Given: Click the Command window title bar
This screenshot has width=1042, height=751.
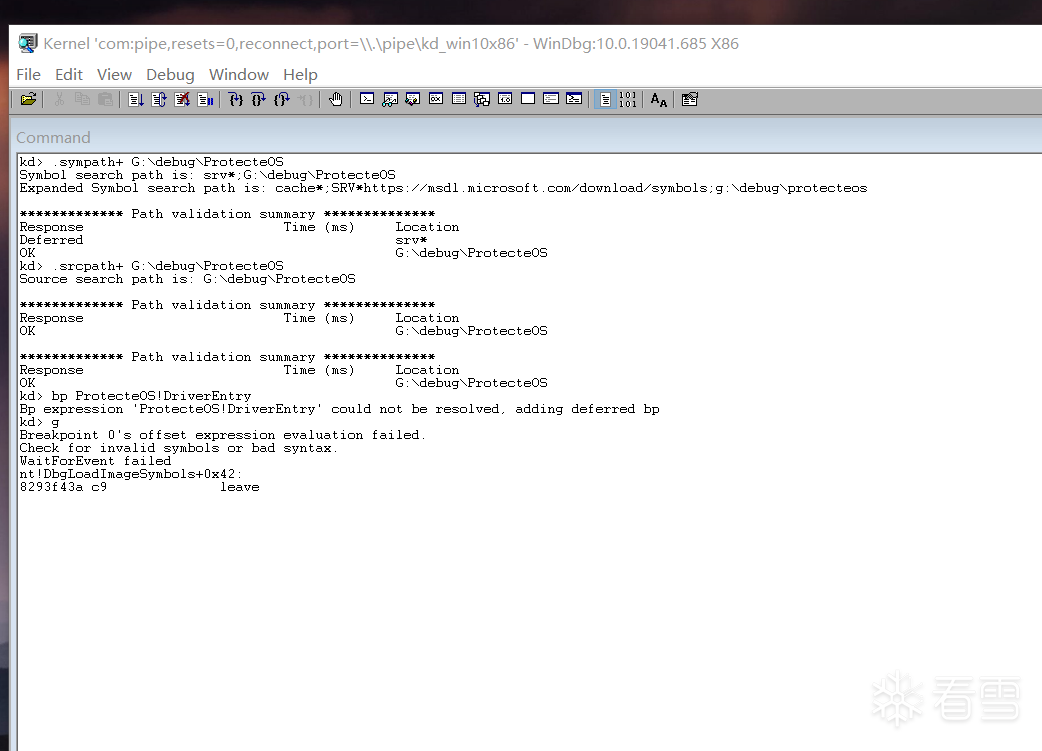Looking at the screenshot, I should click(x=528, y=138).
